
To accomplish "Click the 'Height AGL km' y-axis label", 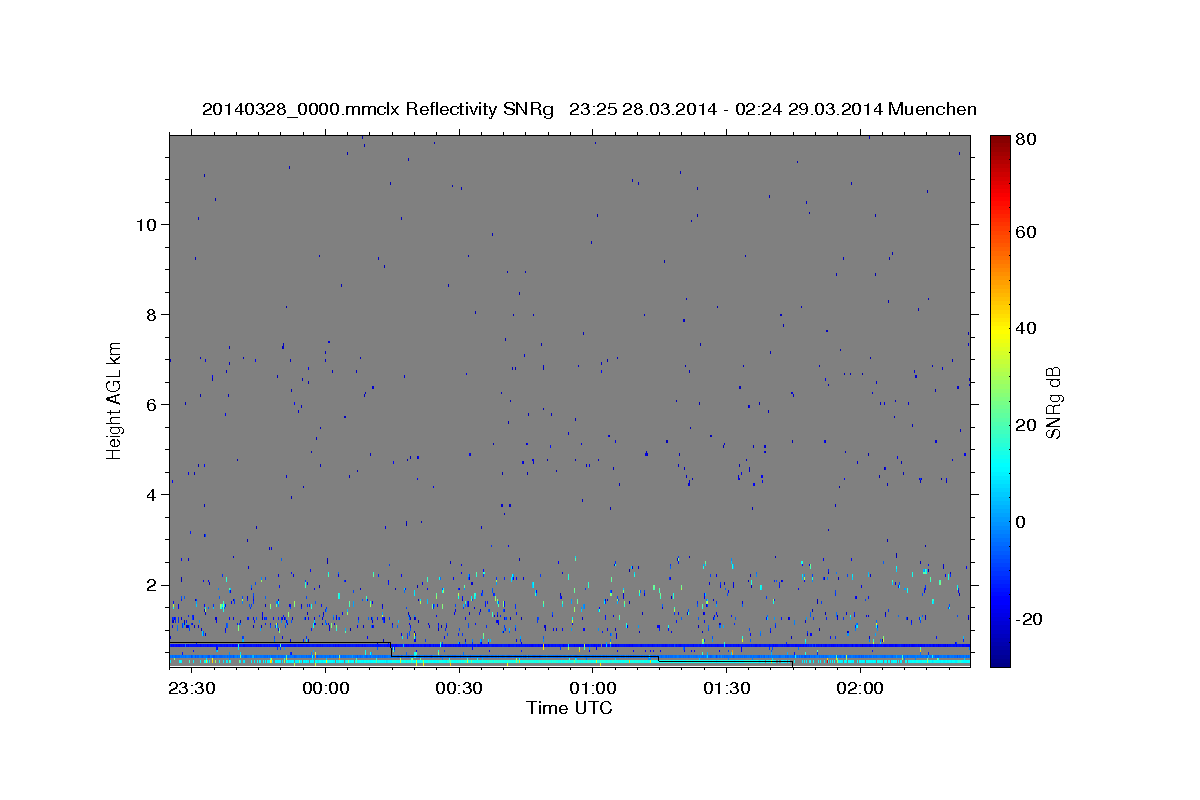I will coord(114,400).
